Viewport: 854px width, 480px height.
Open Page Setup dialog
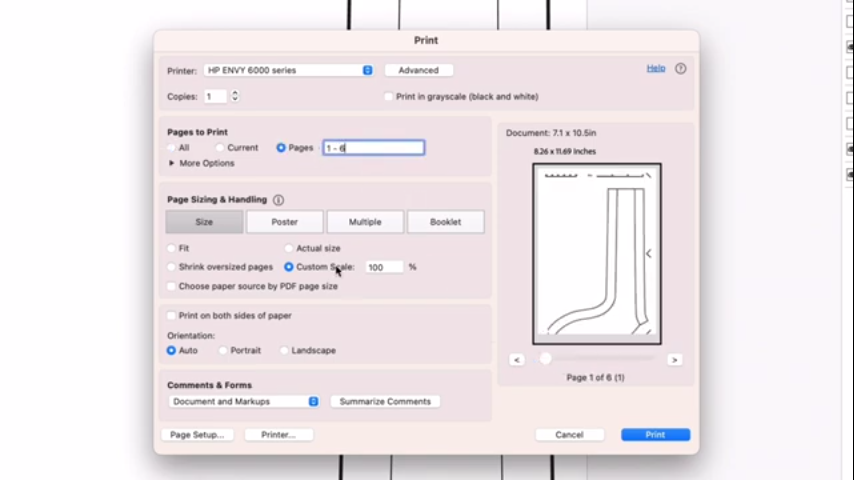(x=197, y=435)
